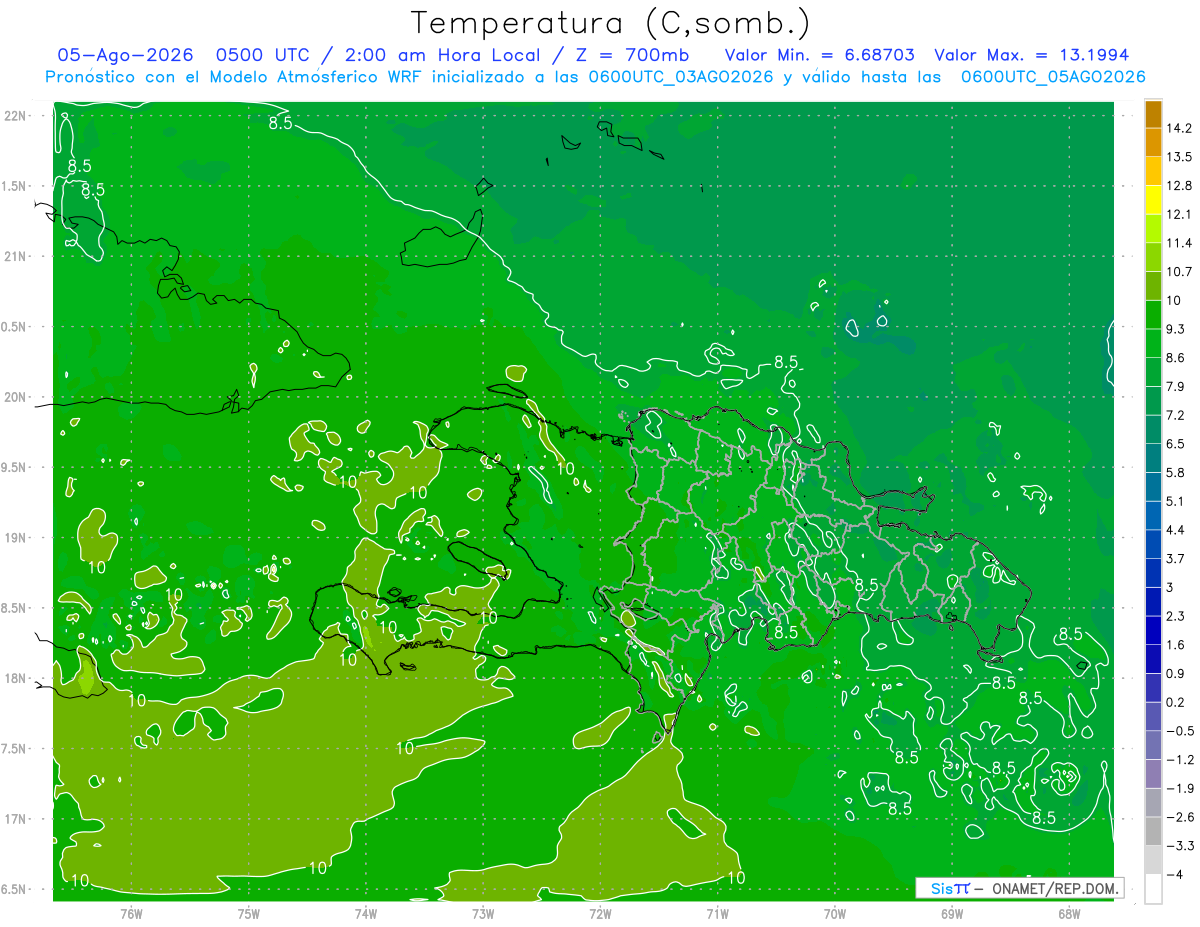This screenshot has height=927, width=1200.
Task: Click the '71W' longitude axis label
Action: pos(717,913)
